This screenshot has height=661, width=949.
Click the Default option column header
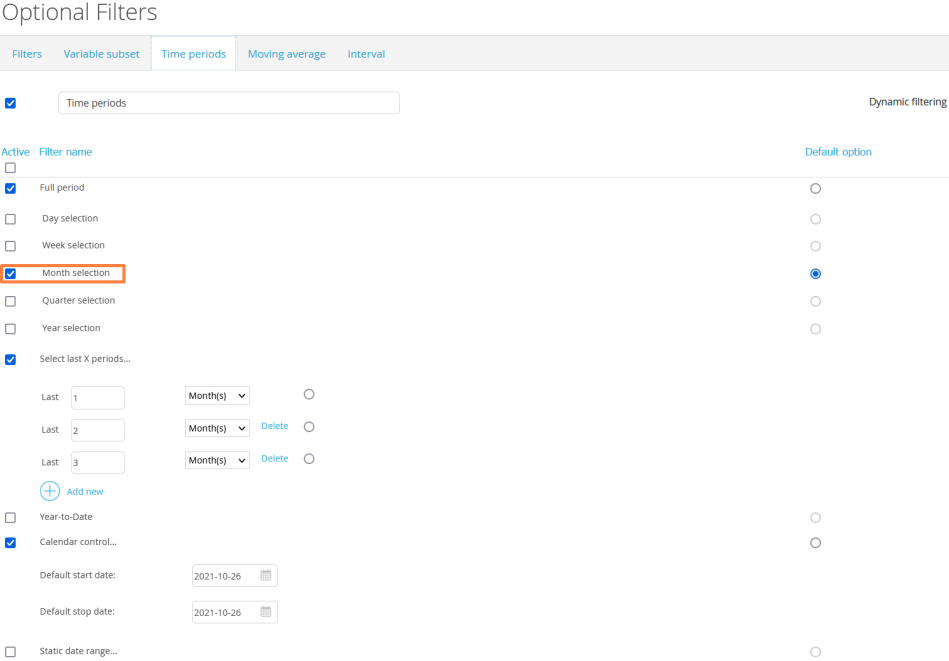[x=838, y=152]
